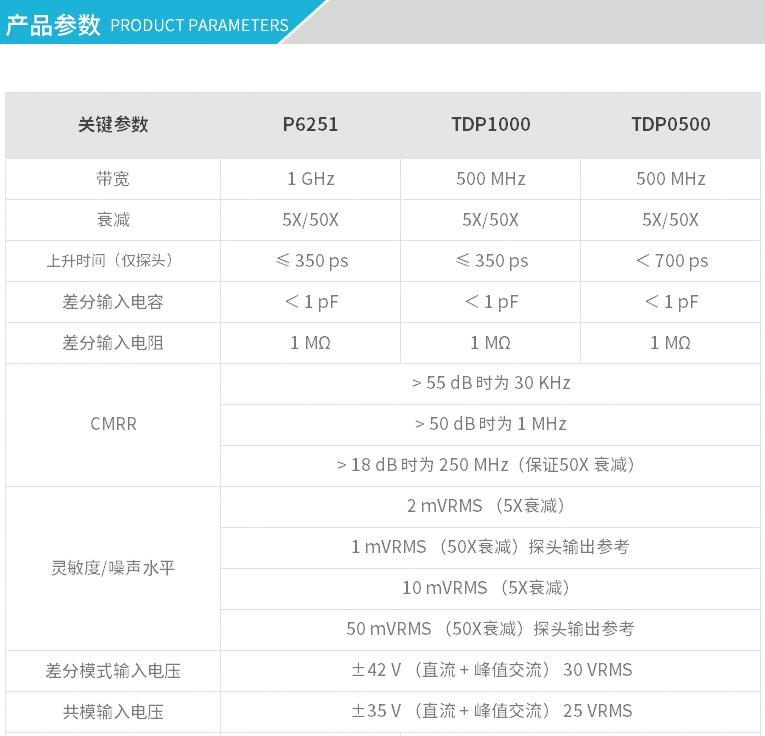
Task: Select the 上升时间（仅探头）row label
Action: (x=113, y=261)
